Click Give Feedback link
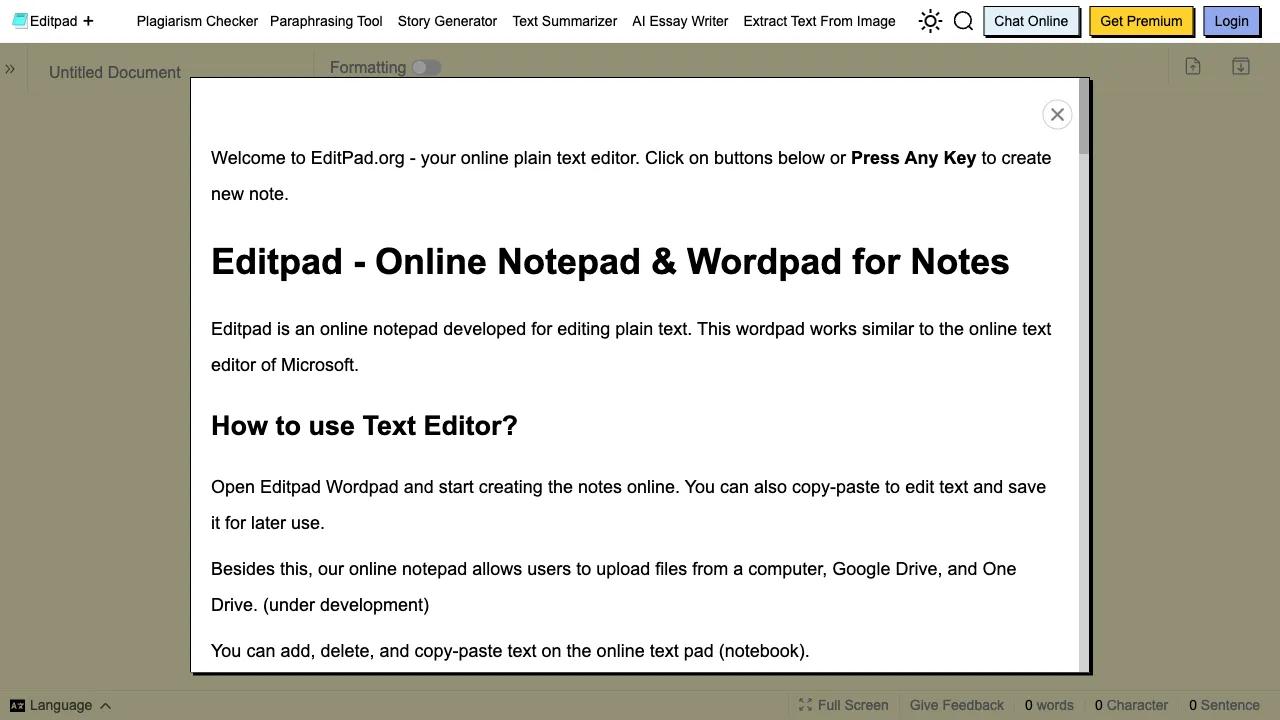This screenshot has width=1280, height=720. (x=956, y=705)
